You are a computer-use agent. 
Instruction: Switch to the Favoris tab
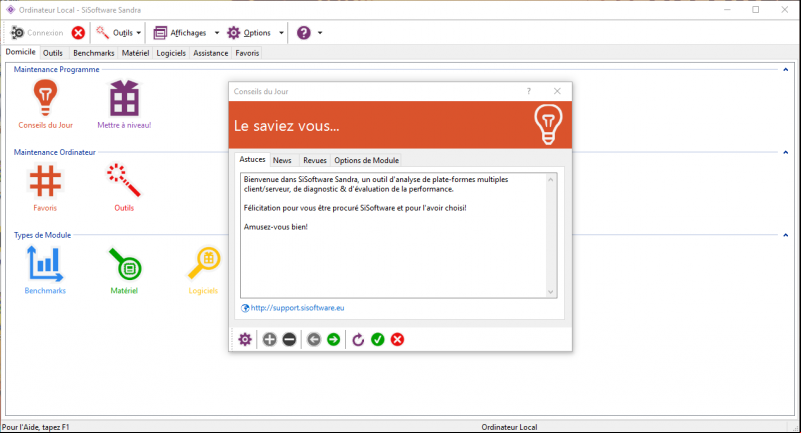[247, 53]
